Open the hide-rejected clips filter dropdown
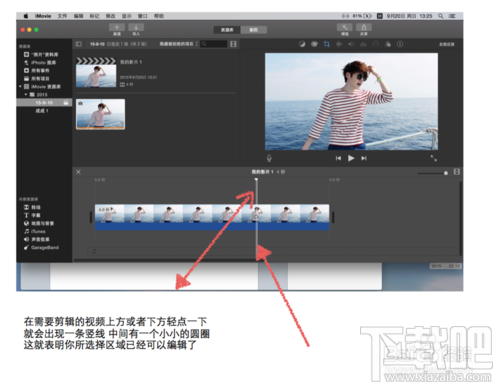500x387 pixels. click(x=179, y=44)
